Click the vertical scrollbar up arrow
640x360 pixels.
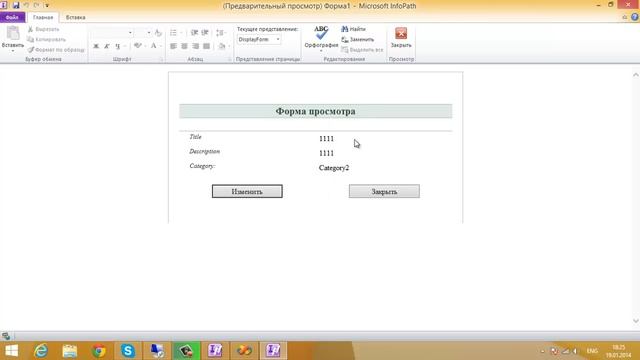tap(636, 75)
